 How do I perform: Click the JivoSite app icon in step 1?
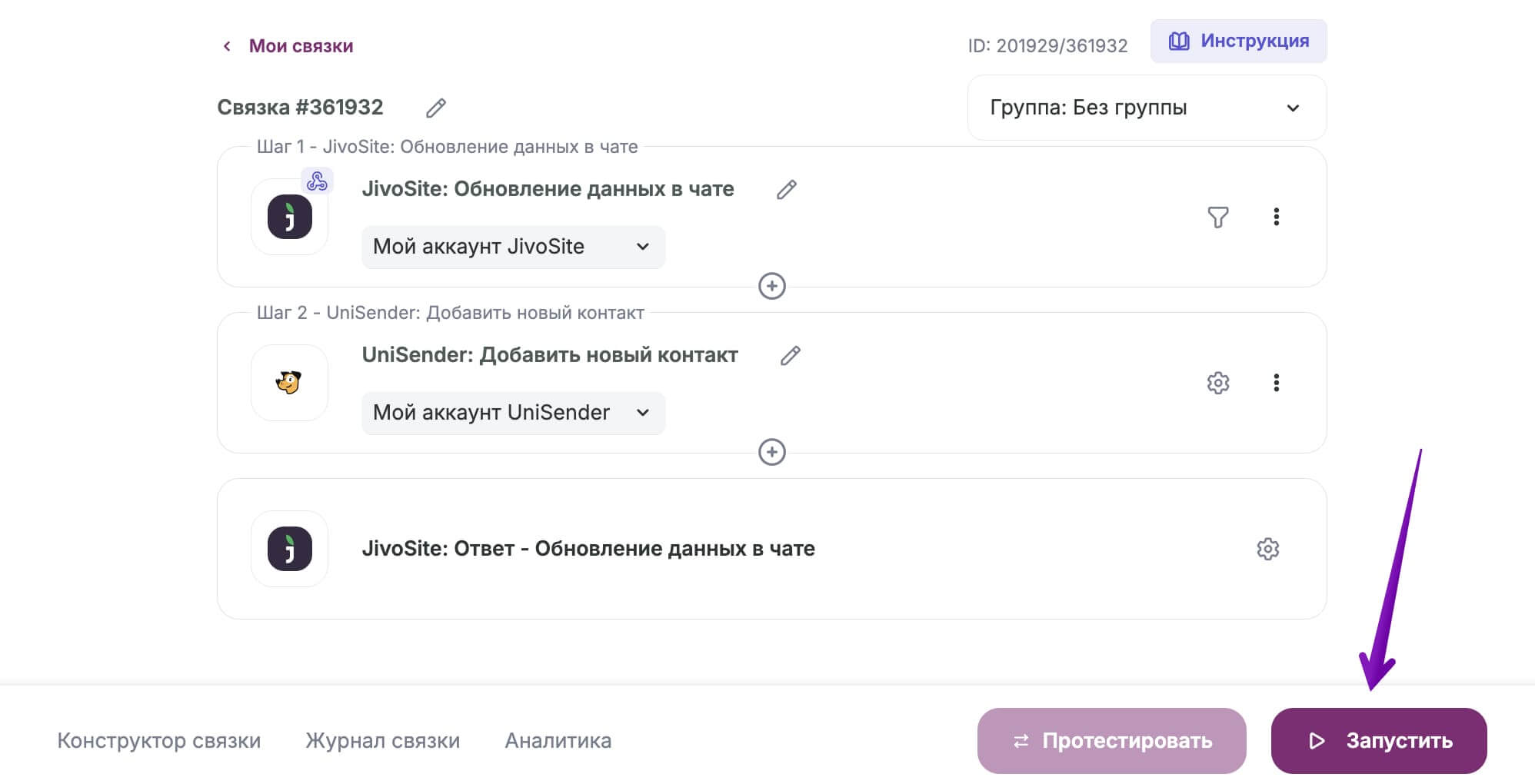pos(290,217)
